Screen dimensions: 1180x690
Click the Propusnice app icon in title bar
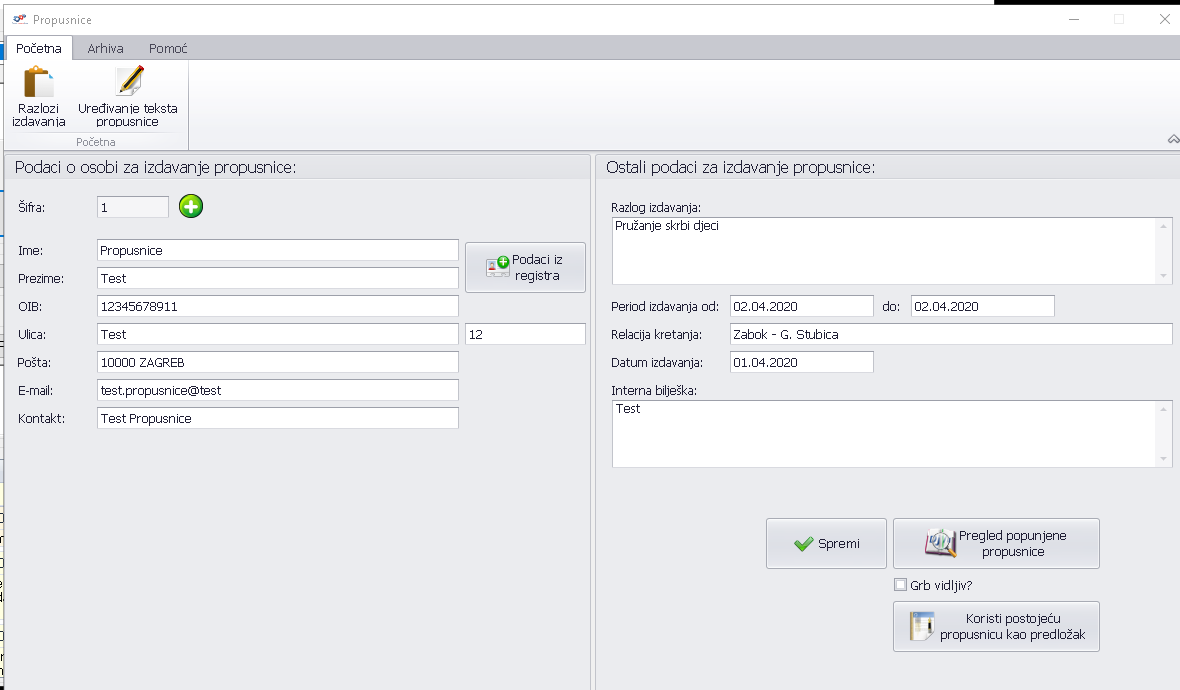pos(19,19)
